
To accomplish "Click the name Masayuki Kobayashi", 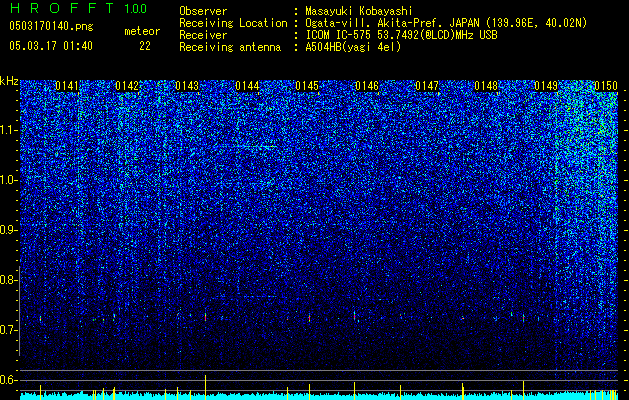I will point(359,11).
